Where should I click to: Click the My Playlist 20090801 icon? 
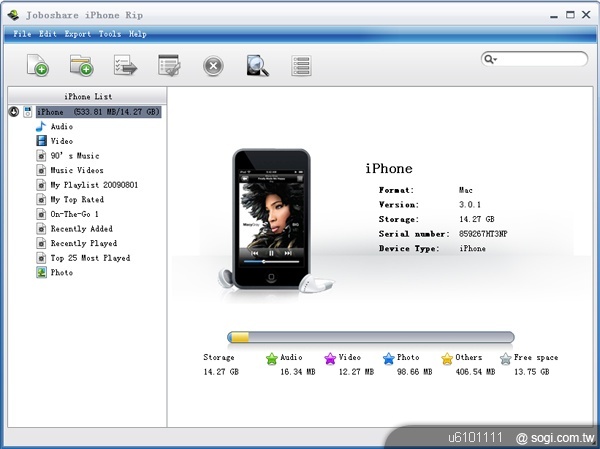(x=41, y=185)
